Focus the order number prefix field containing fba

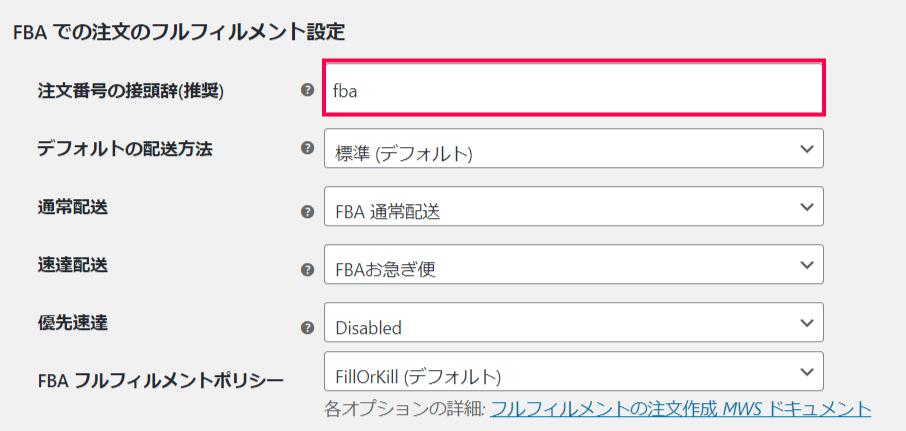(573, 88)
